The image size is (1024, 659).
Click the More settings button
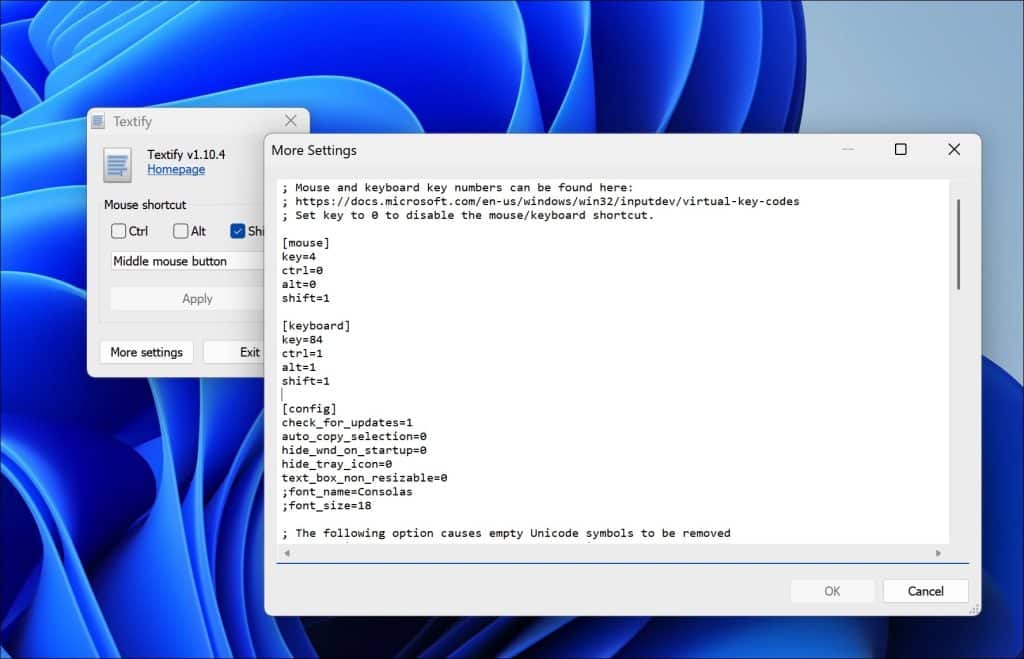146,352
